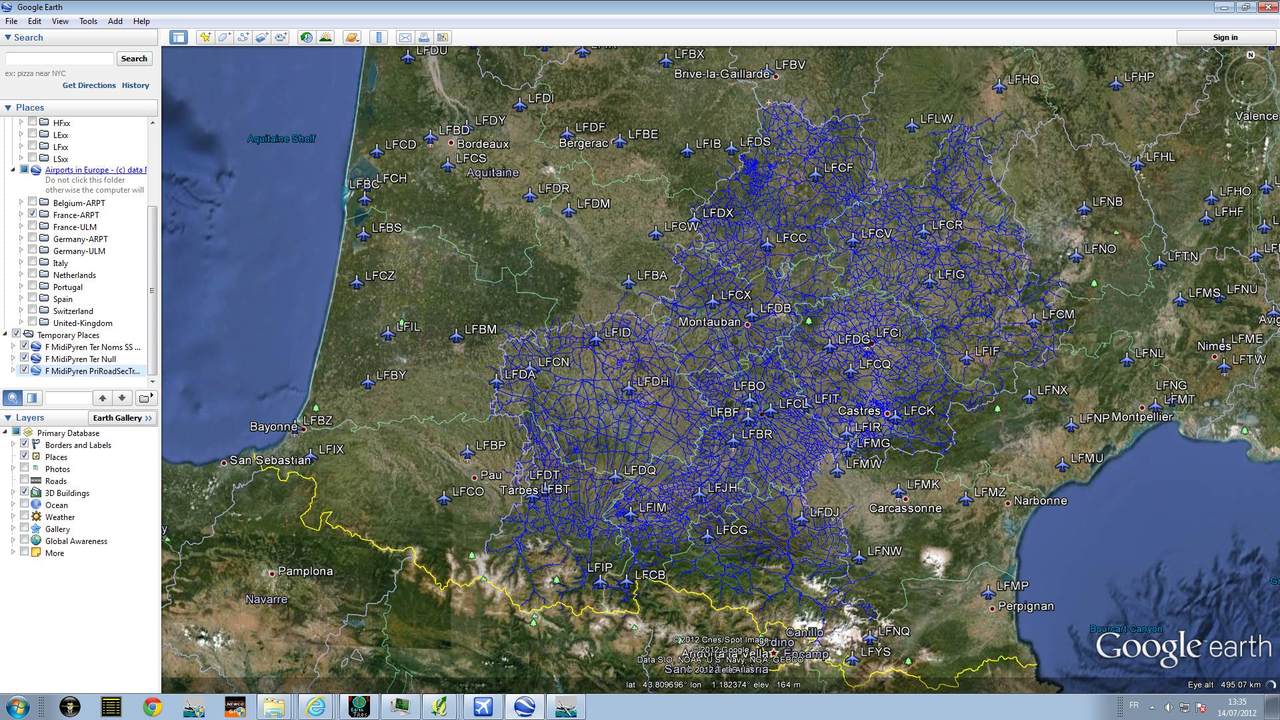Open the historical imagery clock tool
The height and width of the screenshot is (720, 1280).
tap(306, 37)
